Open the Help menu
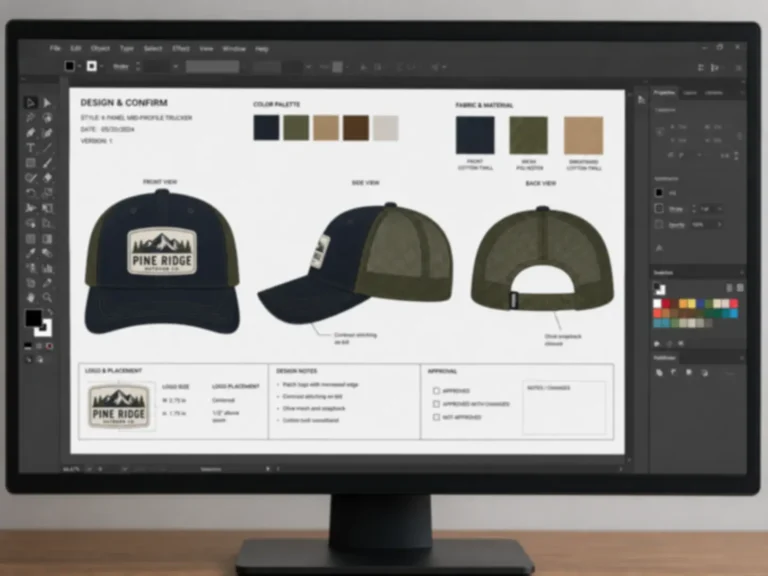This screenshot has width=768, height=576. (x=262, y=49)
